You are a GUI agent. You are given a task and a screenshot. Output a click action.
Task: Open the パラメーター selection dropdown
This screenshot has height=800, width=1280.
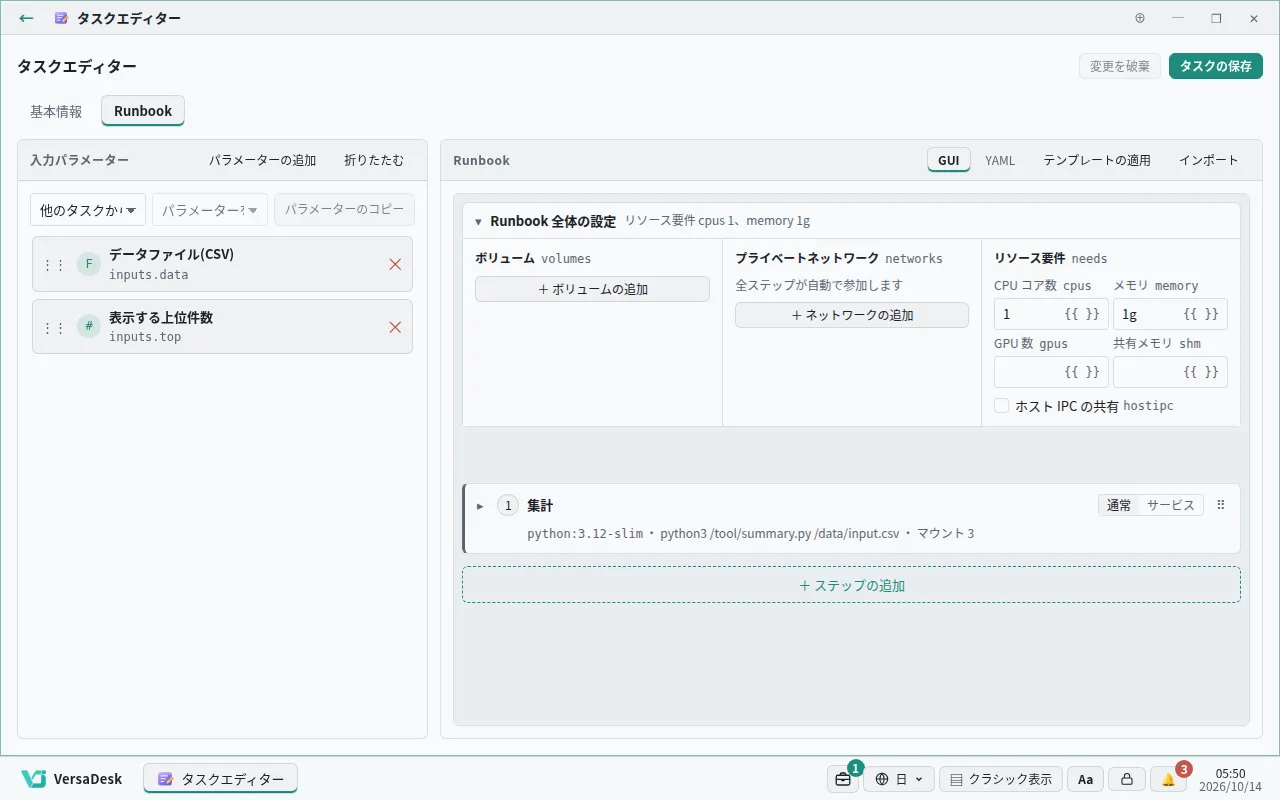[x=210, y=210]
